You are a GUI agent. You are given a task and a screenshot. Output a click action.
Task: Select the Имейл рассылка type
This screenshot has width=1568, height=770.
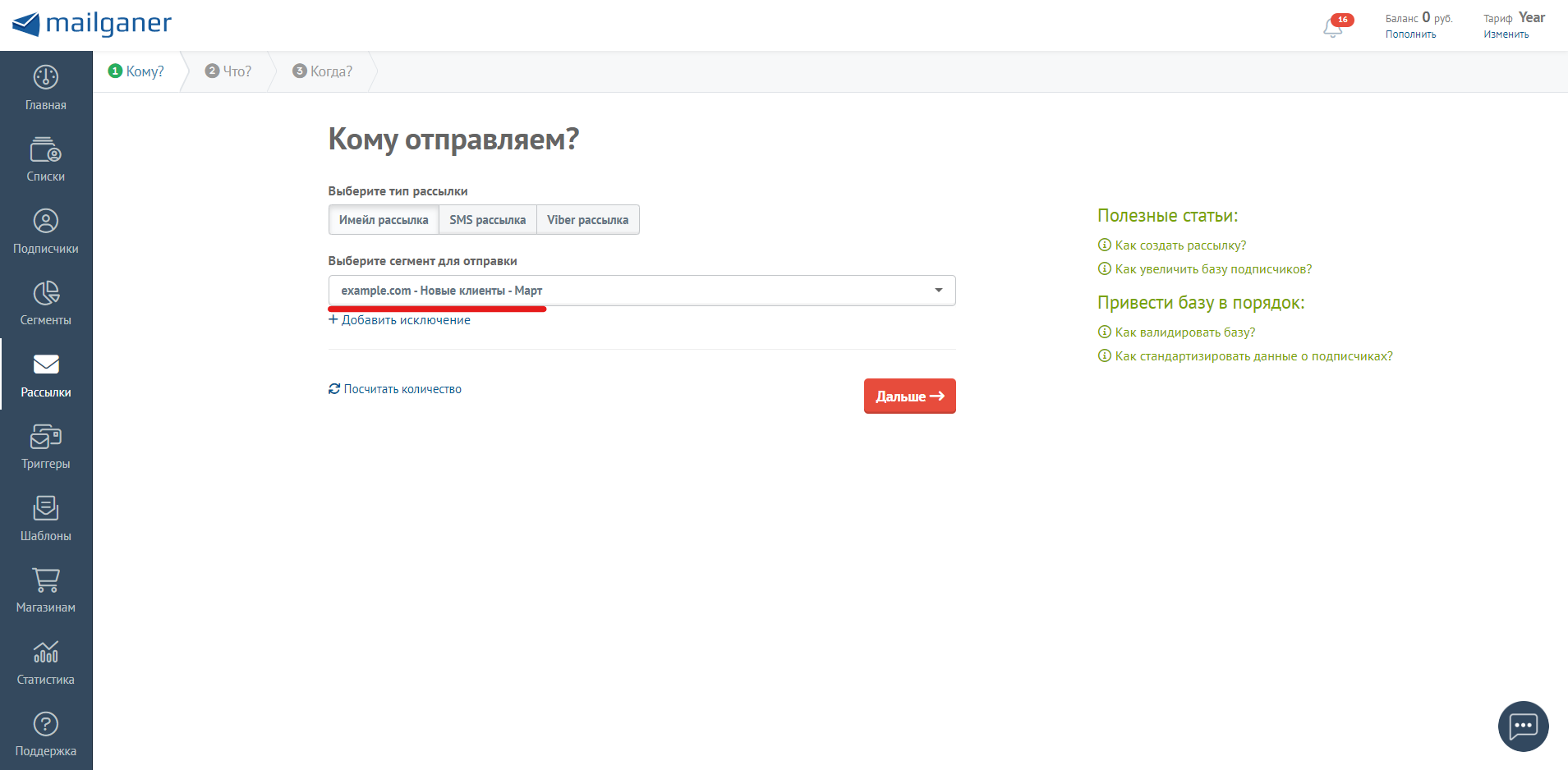pos(384,220)
